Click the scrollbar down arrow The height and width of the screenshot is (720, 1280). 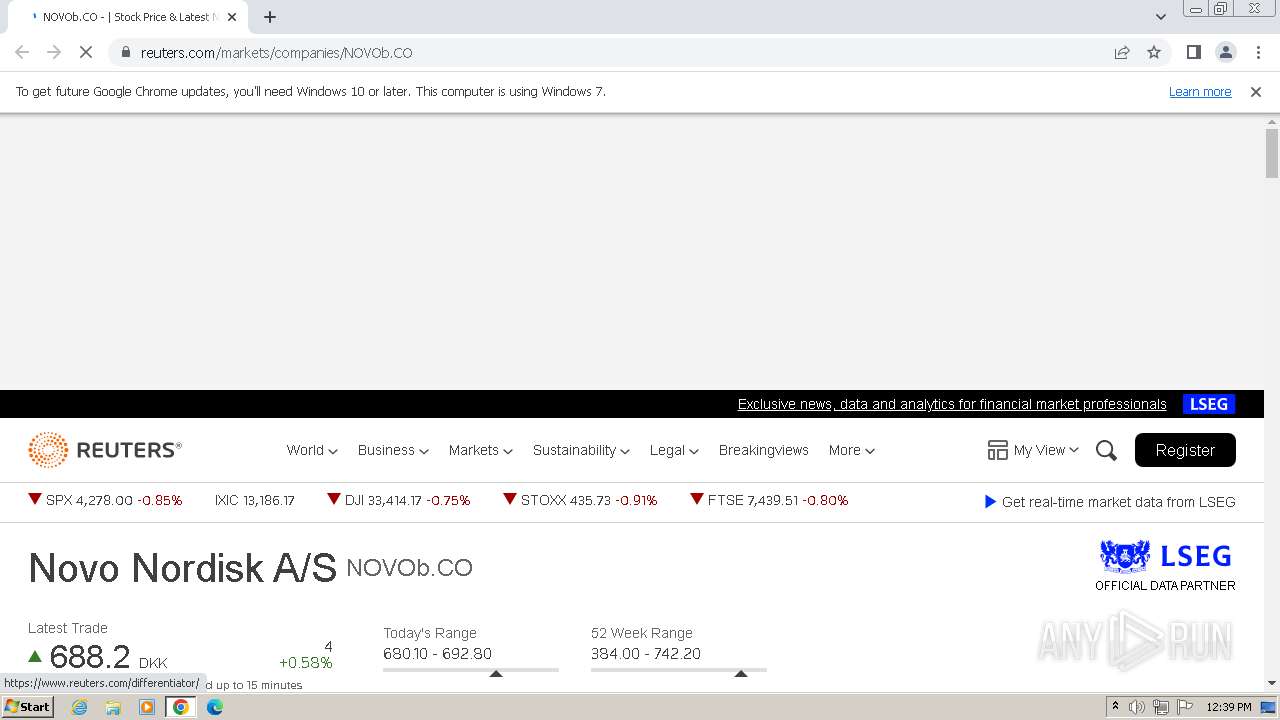tap(1272, 683)
